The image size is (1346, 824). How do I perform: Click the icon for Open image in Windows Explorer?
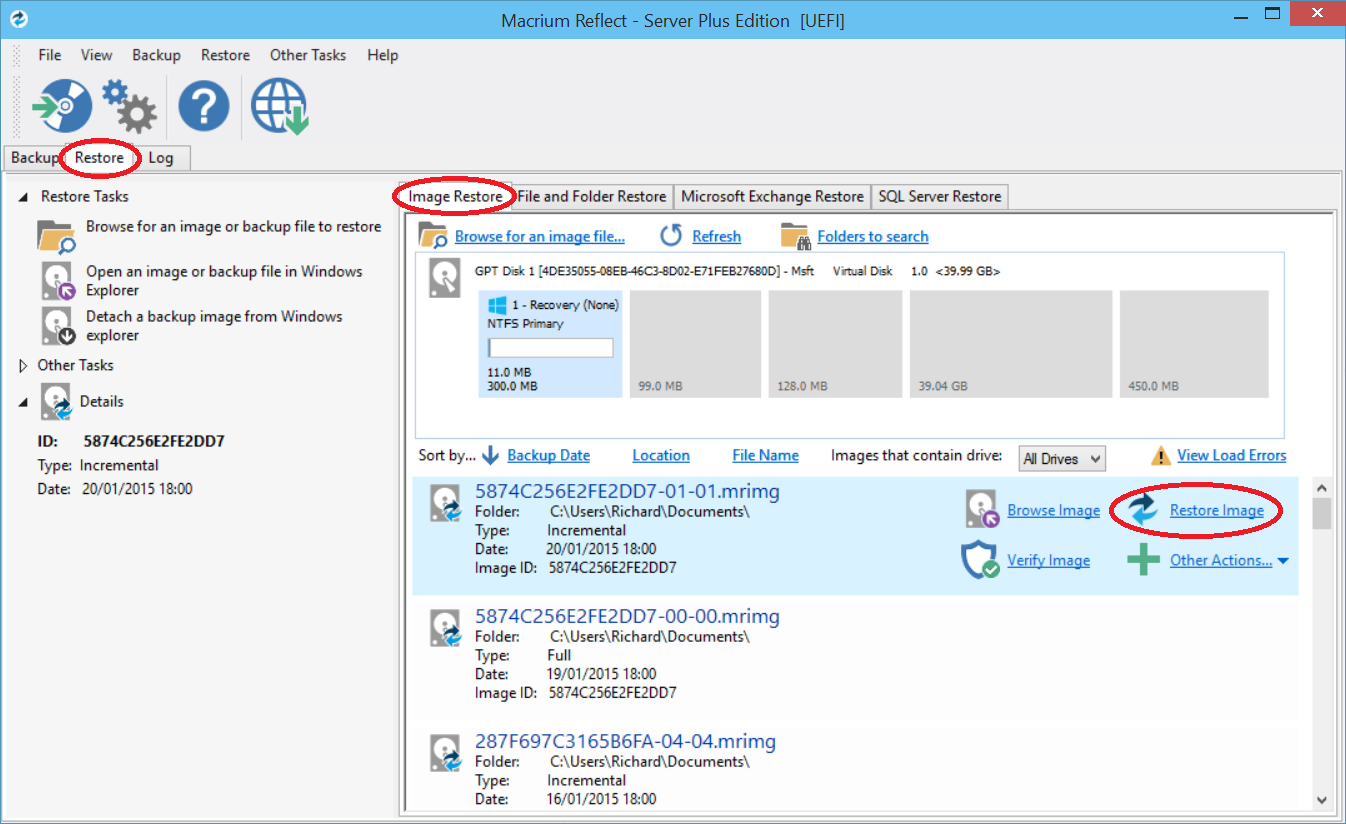click(x=59, y=281)
